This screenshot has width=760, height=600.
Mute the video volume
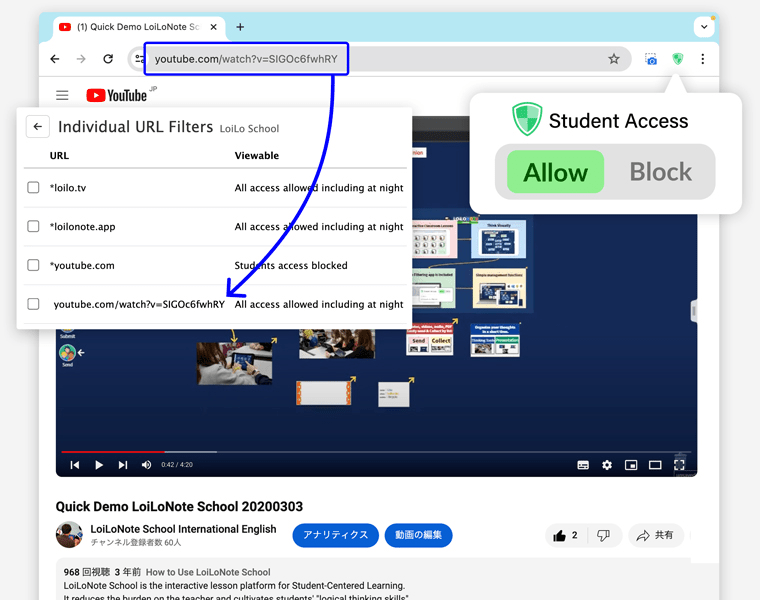pos(146,465)
